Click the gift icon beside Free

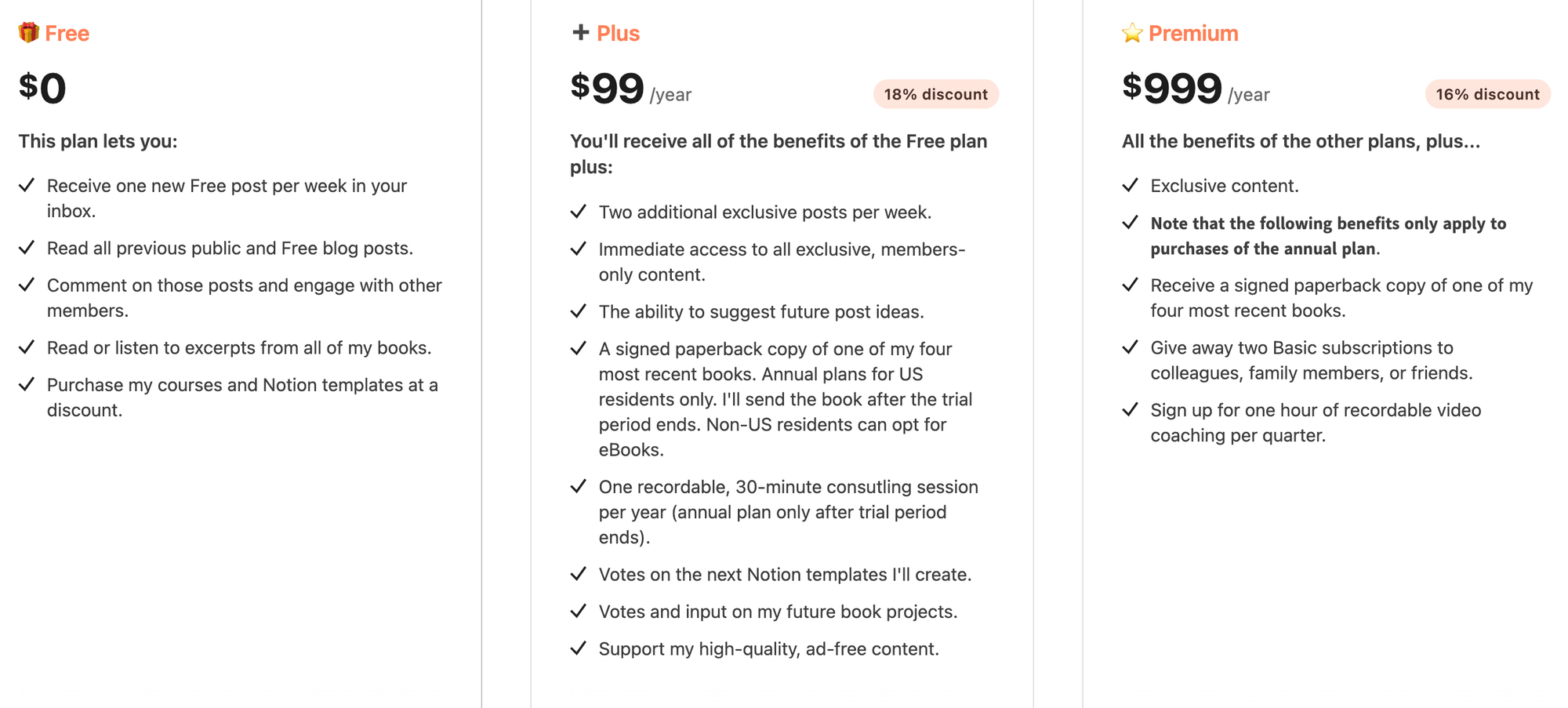coord(29,32)
